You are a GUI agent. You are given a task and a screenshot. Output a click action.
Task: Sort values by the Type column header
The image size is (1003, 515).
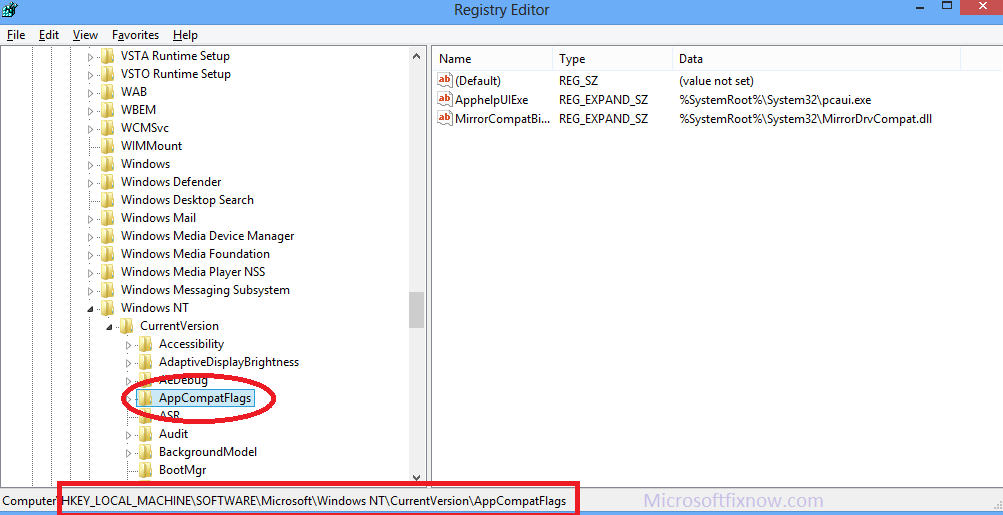612,59
